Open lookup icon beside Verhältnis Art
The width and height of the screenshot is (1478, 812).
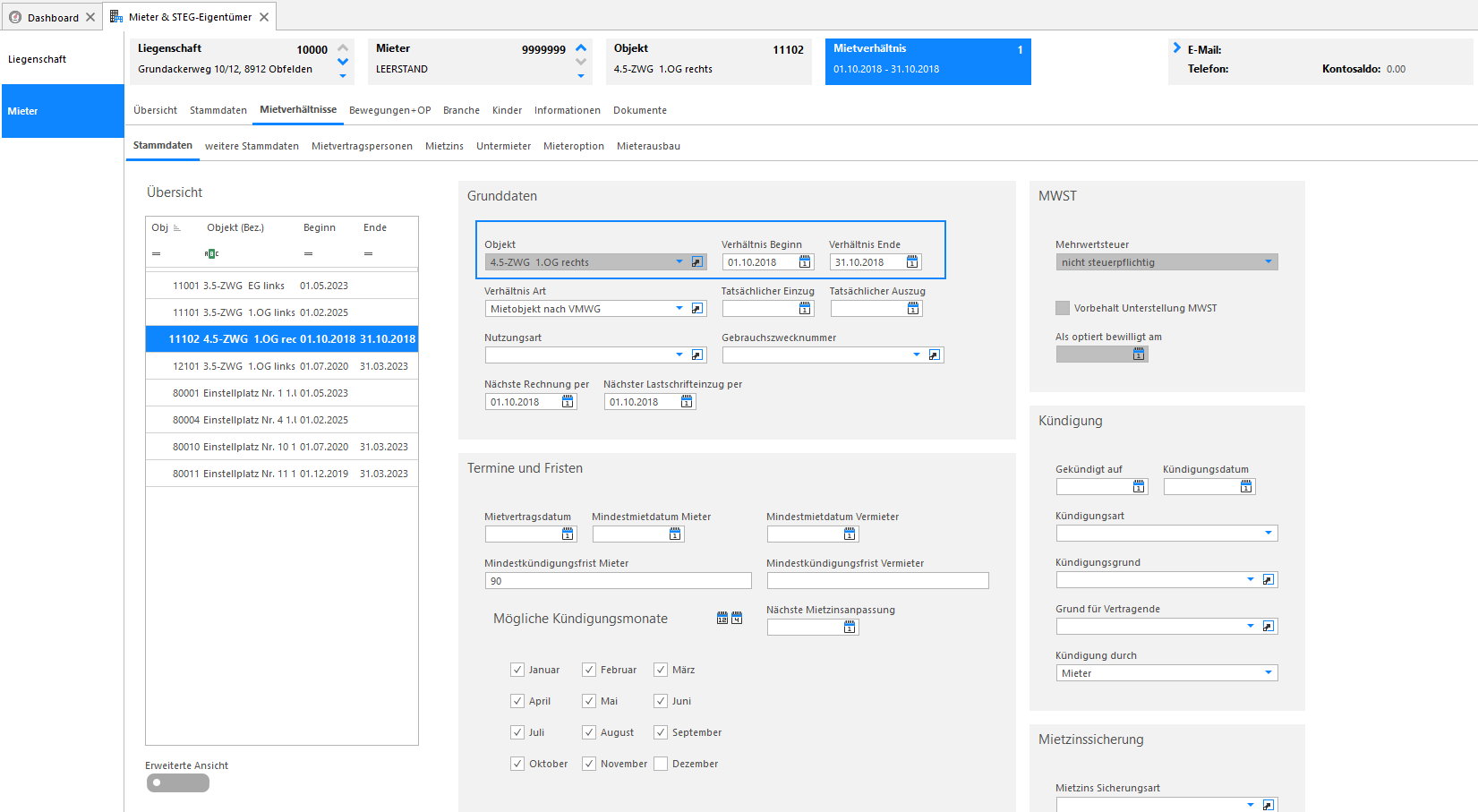pos(697,309)
